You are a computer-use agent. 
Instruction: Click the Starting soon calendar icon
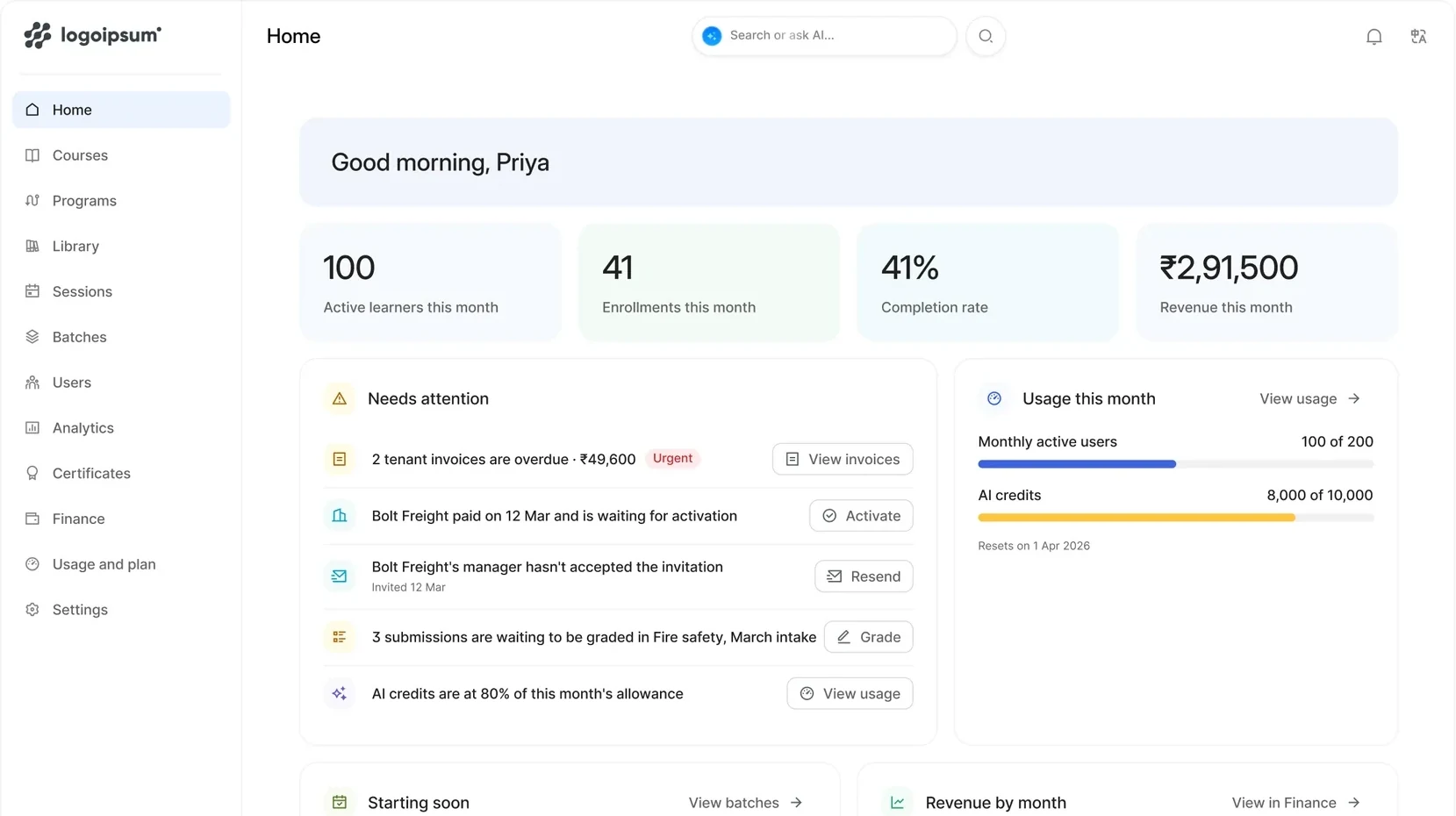click(340, 802)
